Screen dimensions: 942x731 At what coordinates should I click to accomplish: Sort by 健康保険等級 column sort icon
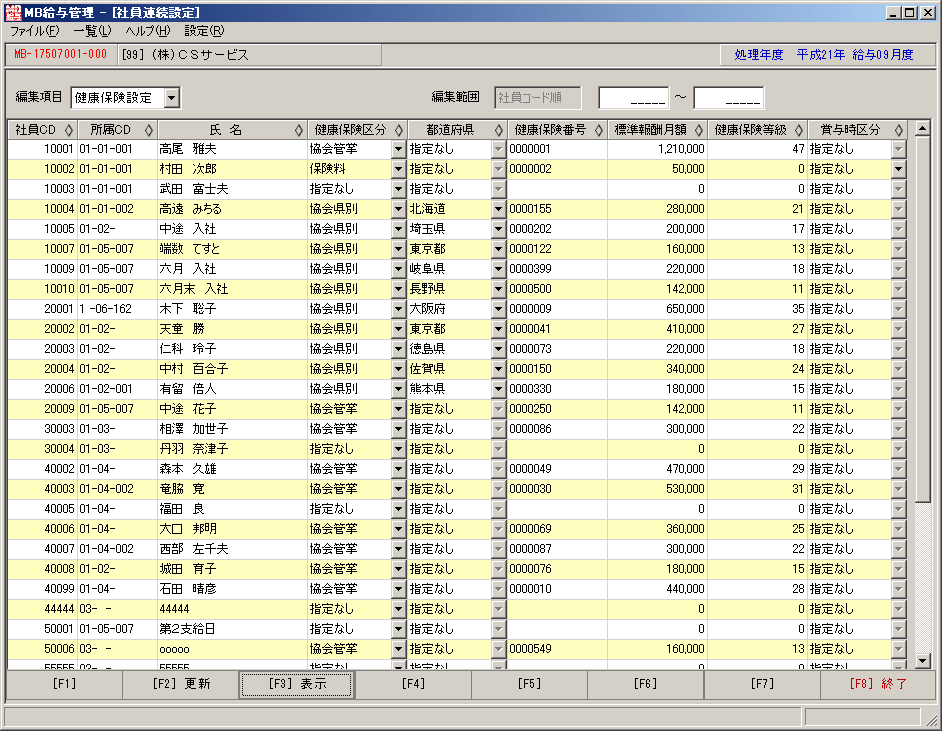[799, 130]
